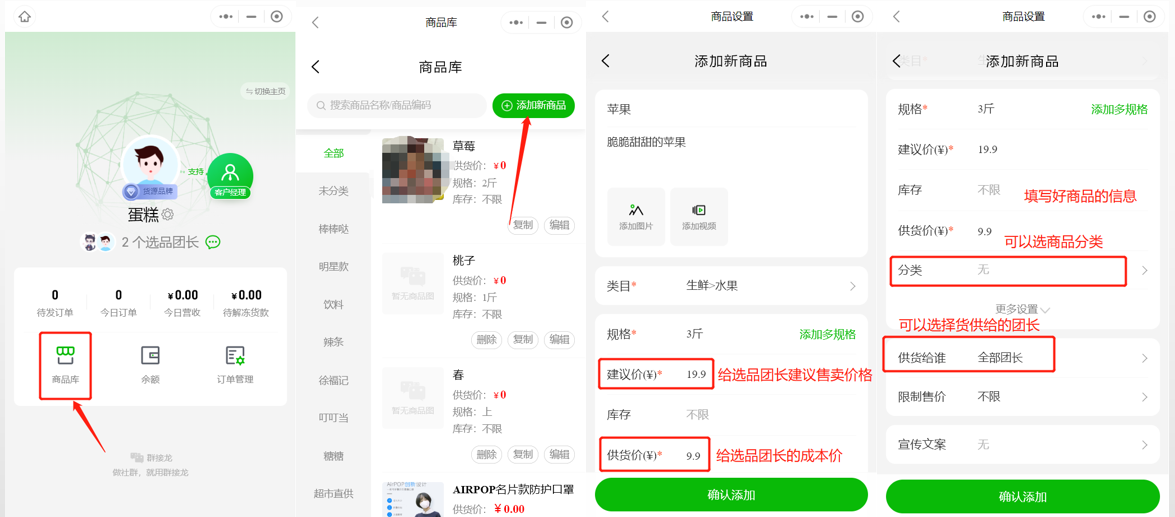Screen dimensions: 1175x517
Task: Tap 删除 on the 桃子 product
Action: click(486, 339)
